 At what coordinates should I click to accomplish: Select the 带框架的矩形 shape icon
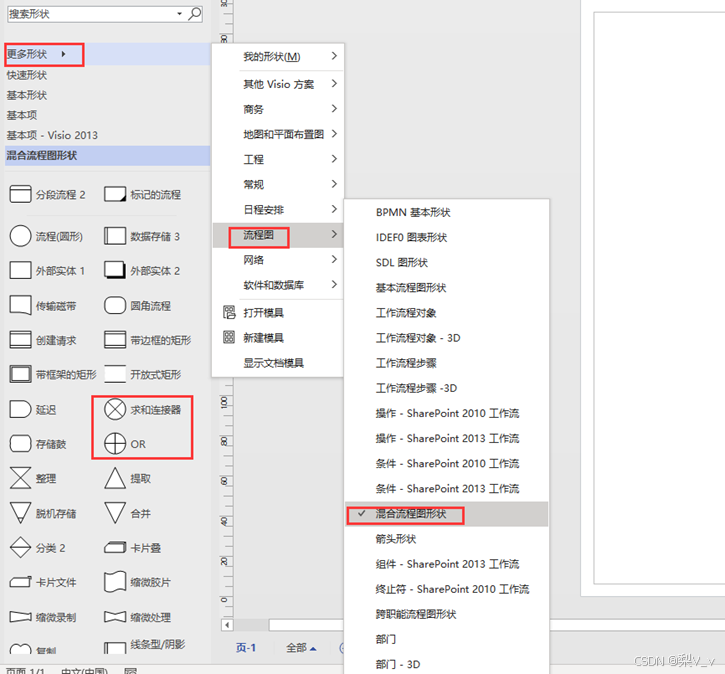tap(20, 374)
